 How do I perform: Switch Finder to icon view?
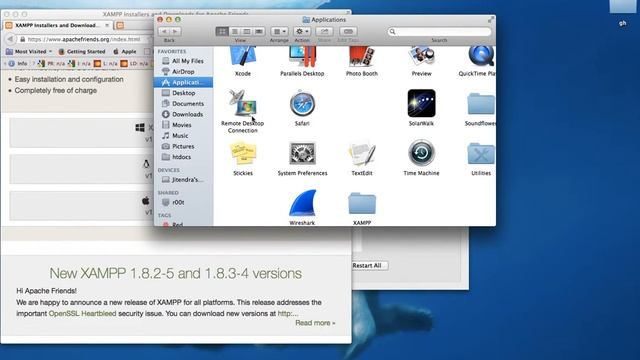[x=222, y=31]
